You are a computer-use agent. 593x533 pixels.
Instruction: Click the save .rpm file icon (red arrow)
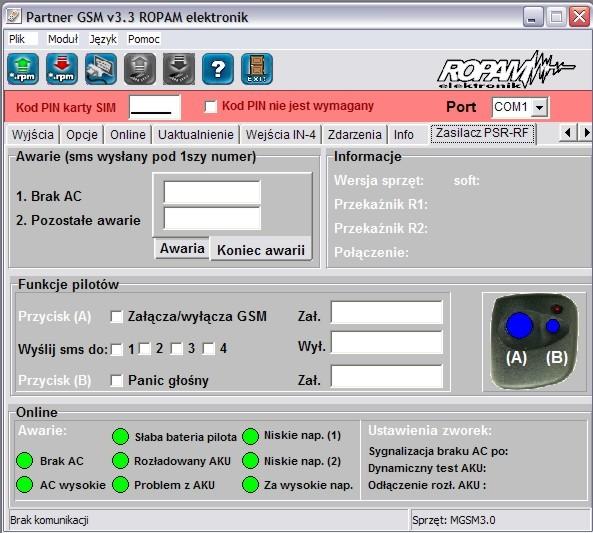pyautogui.click(x=62, y=69)
